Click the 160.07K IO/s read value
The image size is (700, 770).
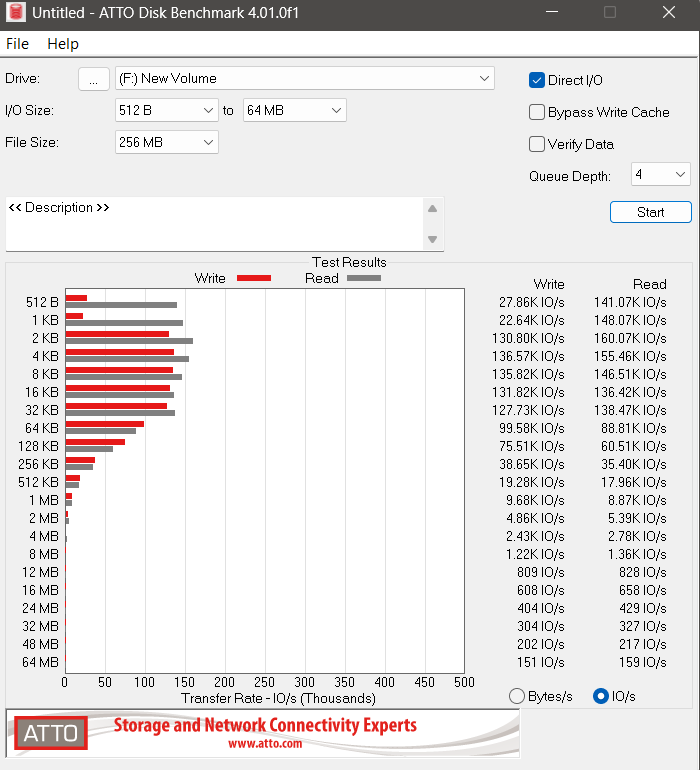coord(630,338)
